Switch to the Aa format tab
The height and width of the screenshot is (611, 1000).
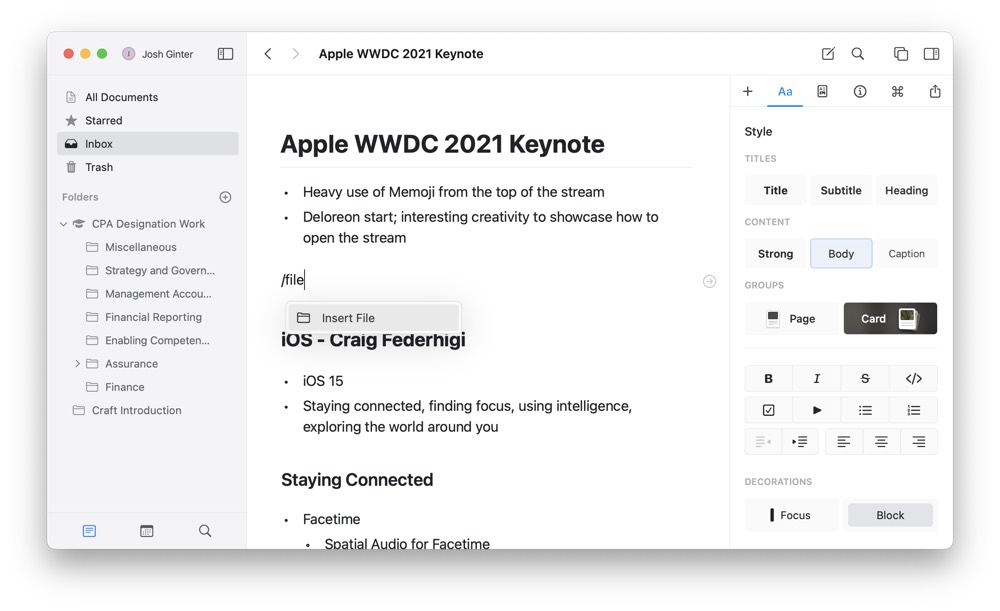click(785, 92)
